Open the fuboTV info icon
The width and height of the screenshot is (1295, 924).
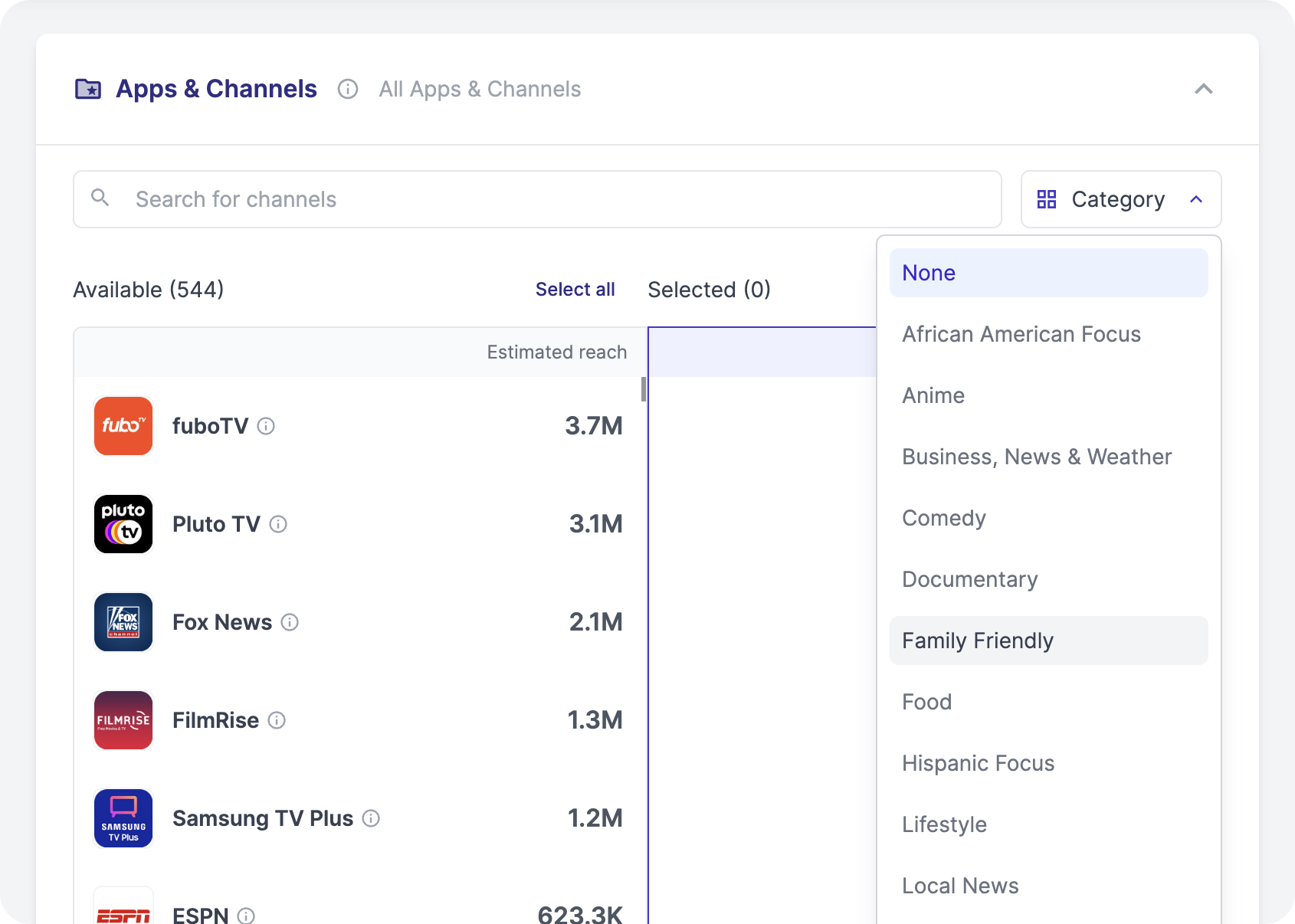coord(266,426)
